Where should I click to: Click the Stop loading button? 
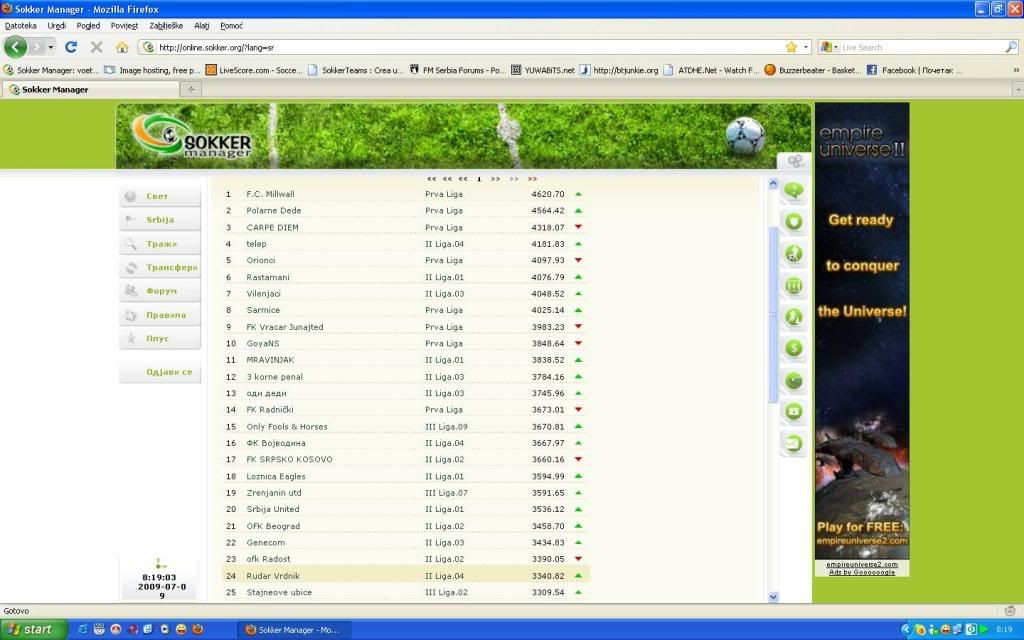click(97, 47)
